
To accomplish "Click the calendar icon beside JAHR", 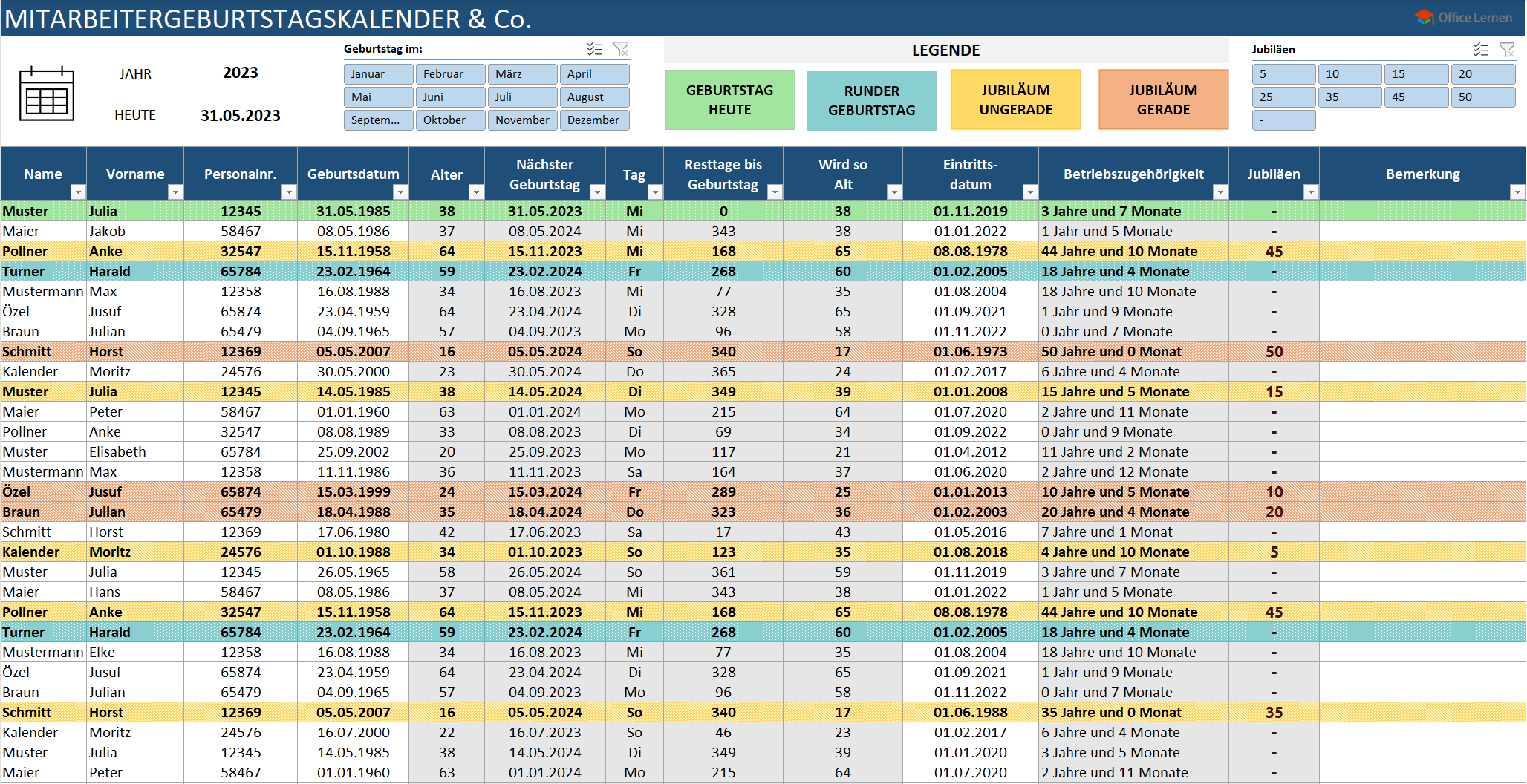I will click(46, 94).
